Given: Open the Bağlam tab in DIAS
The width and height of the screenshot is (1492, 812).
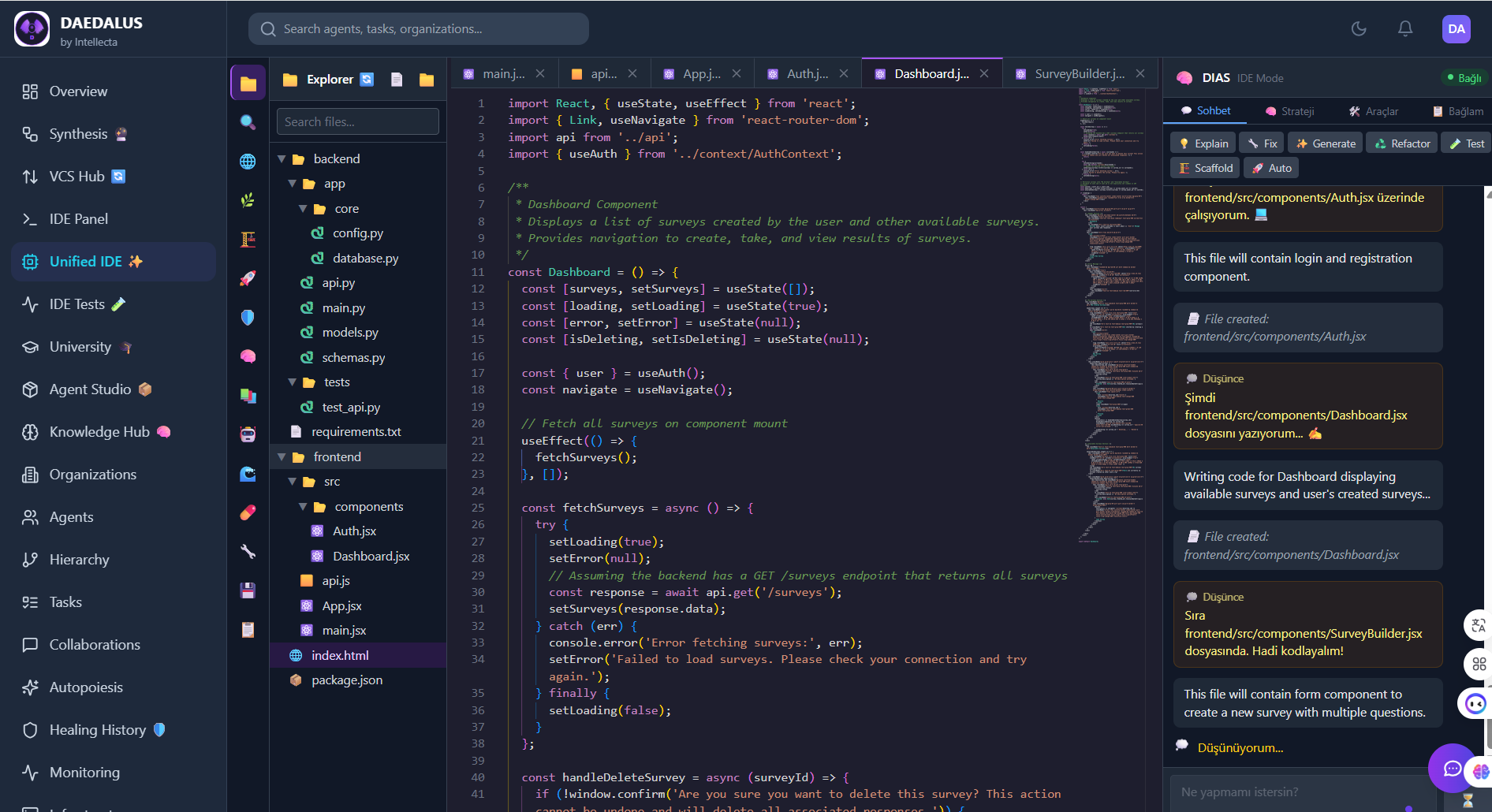Looking at the screenshot, I should [x=1458, y=111].
